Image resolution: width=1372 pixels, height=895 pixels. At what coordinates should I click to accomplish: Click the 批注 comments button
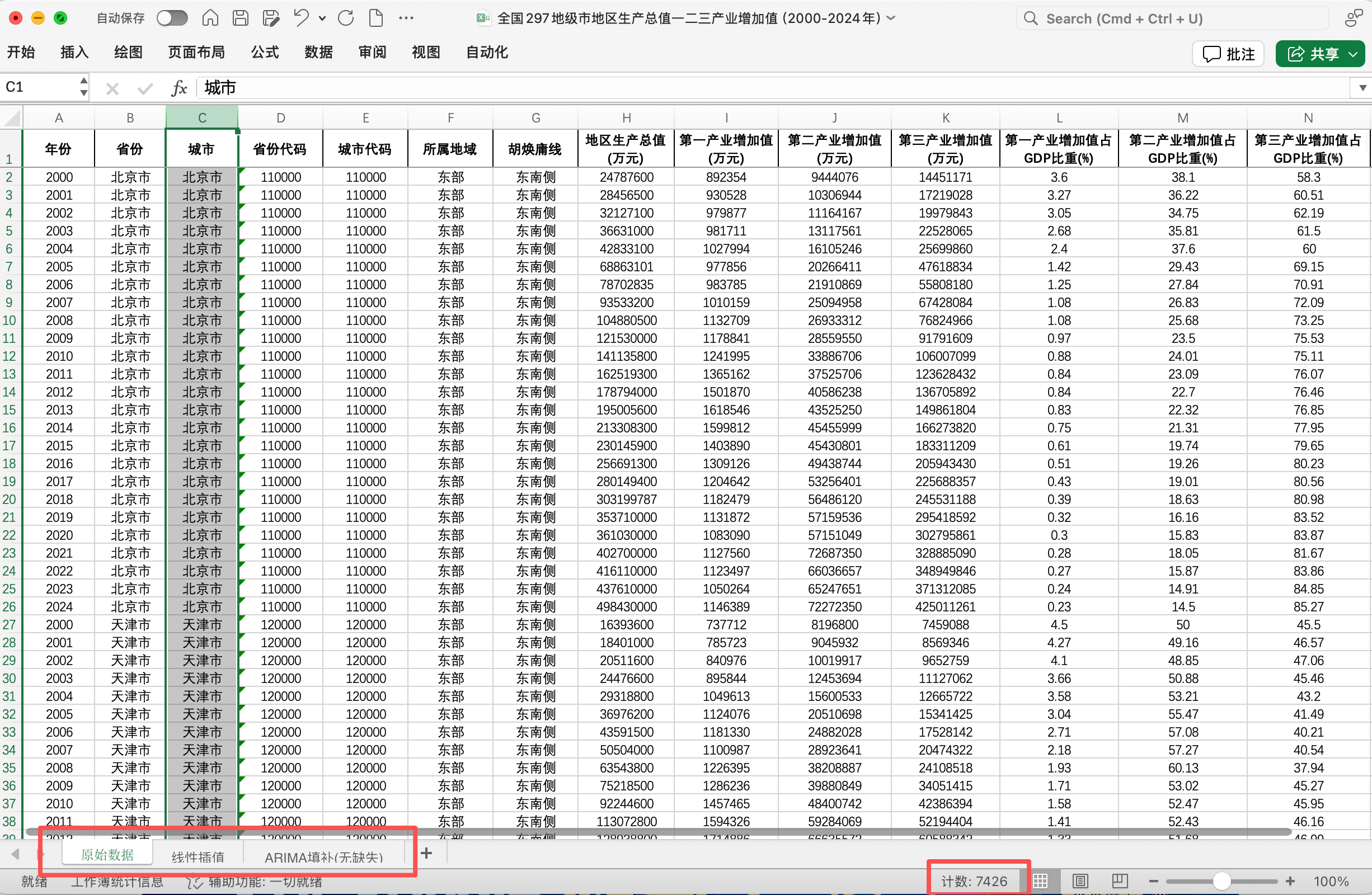[1228, 54]
